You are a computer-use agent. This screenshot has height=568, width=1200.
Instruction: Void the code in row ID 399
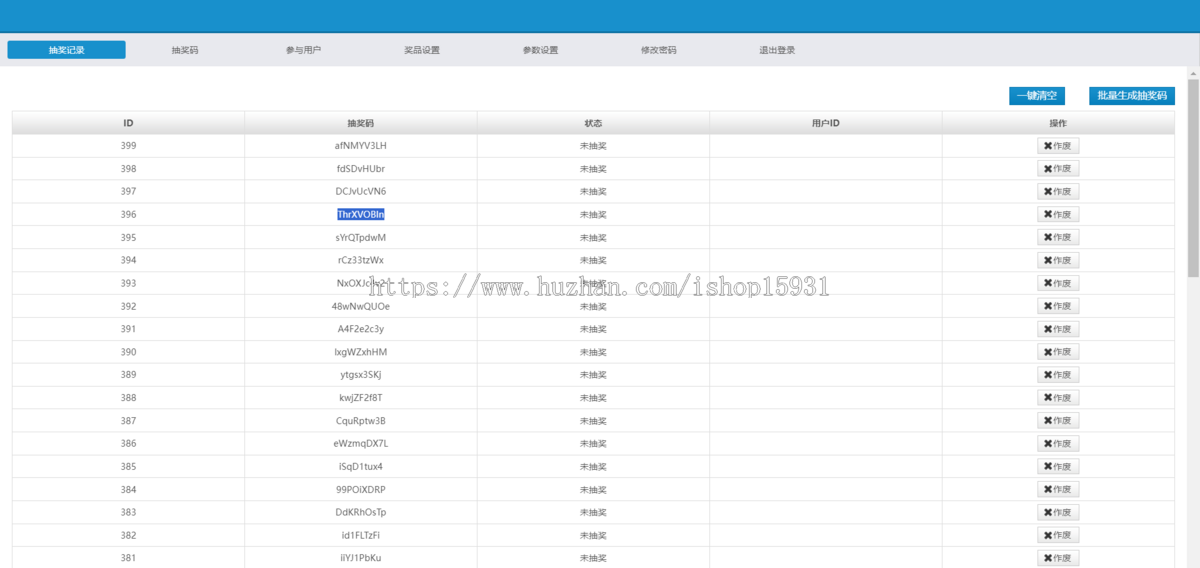(1058, 146)
